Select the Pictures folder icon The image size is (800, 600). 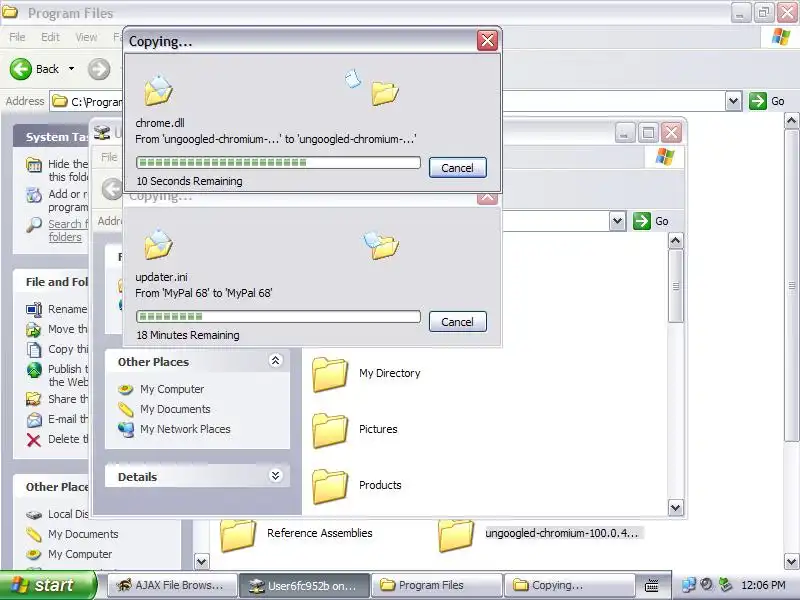[330, 430]
